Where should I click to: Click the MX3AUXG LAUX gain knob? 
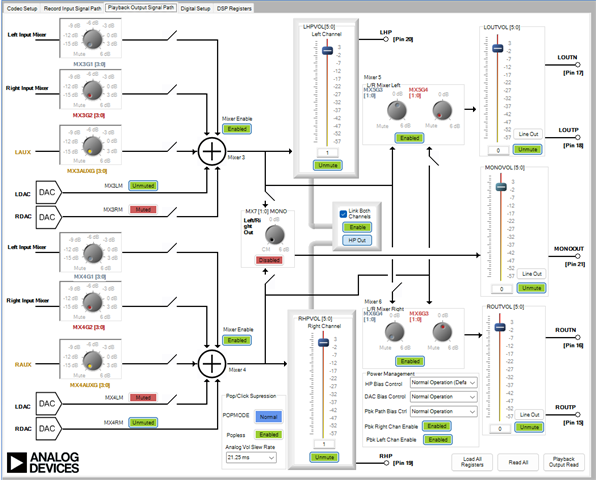pos(92,146)
